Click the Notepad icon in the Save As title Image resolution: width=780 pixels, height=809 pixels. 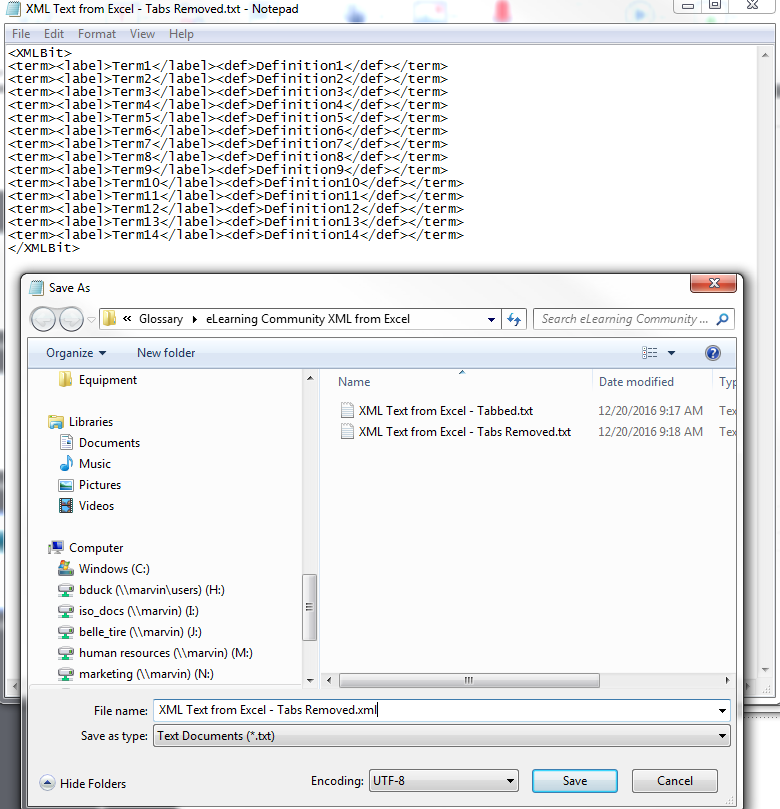[x=36, y=288]
